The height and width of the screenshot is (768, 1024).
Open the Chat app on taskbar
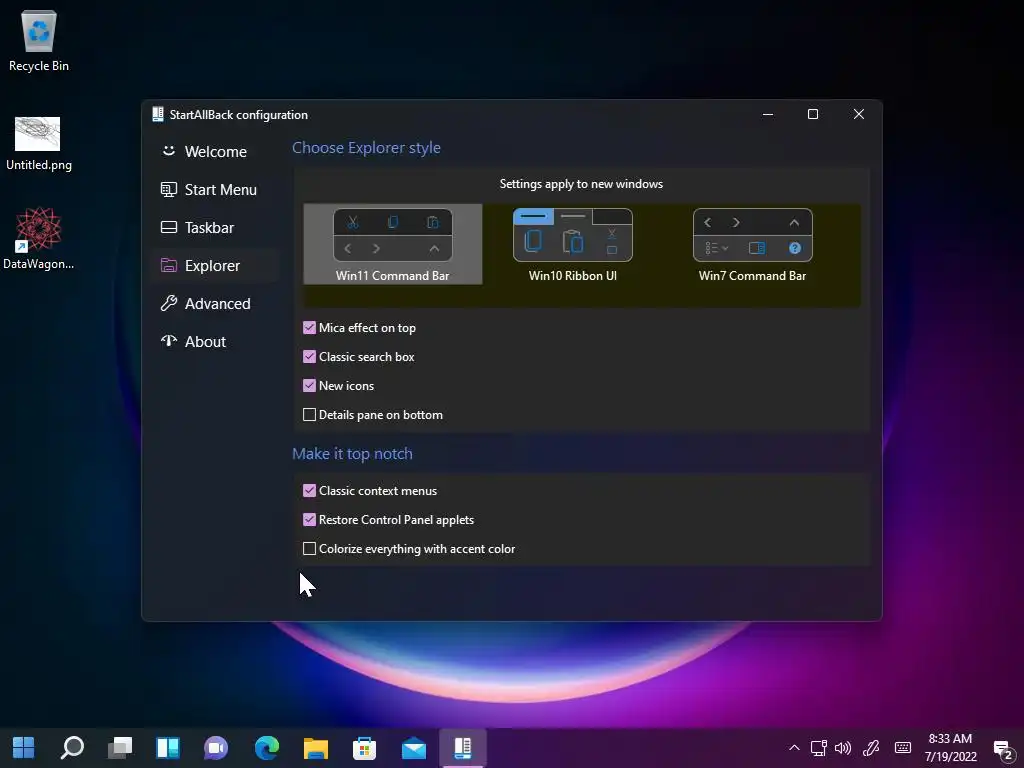216,748
